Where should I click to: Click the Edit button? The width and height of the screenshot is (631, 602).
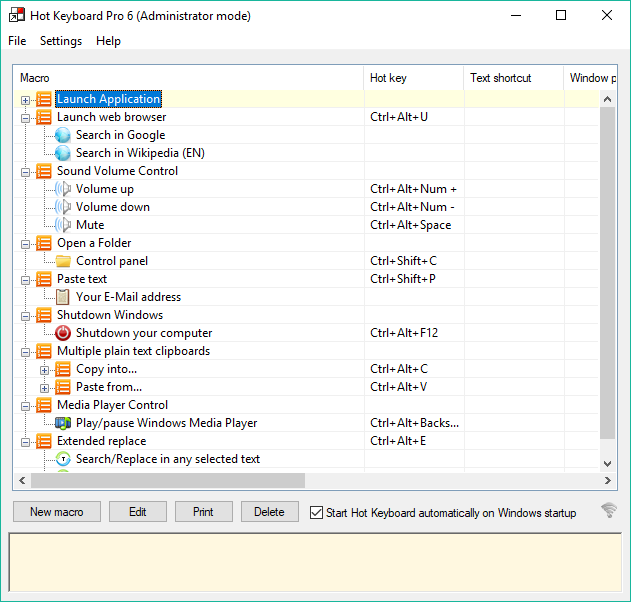[x=138, y=512]
